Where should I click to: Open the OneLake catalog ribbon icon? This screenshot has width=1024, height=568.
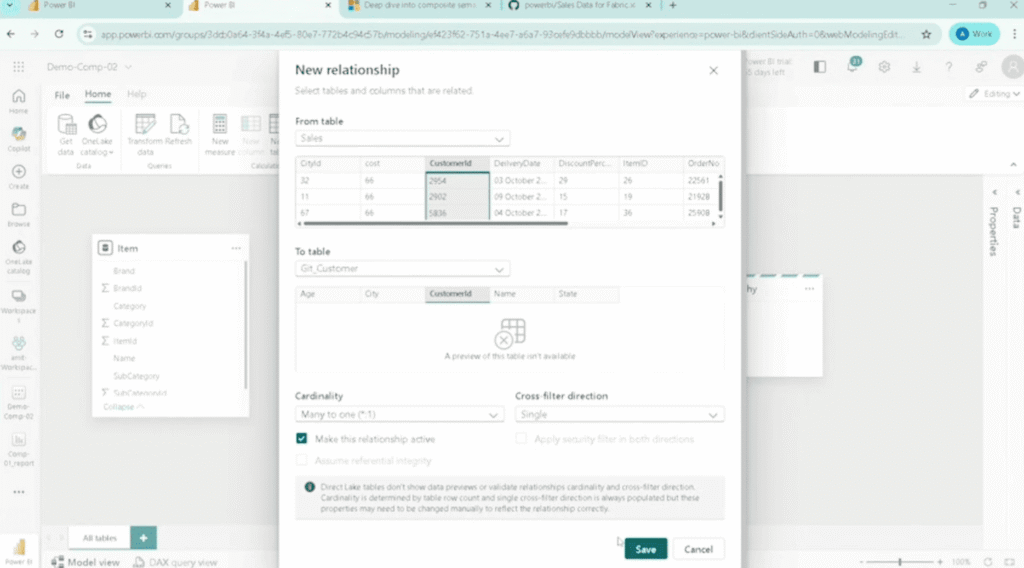pos(97,134)
